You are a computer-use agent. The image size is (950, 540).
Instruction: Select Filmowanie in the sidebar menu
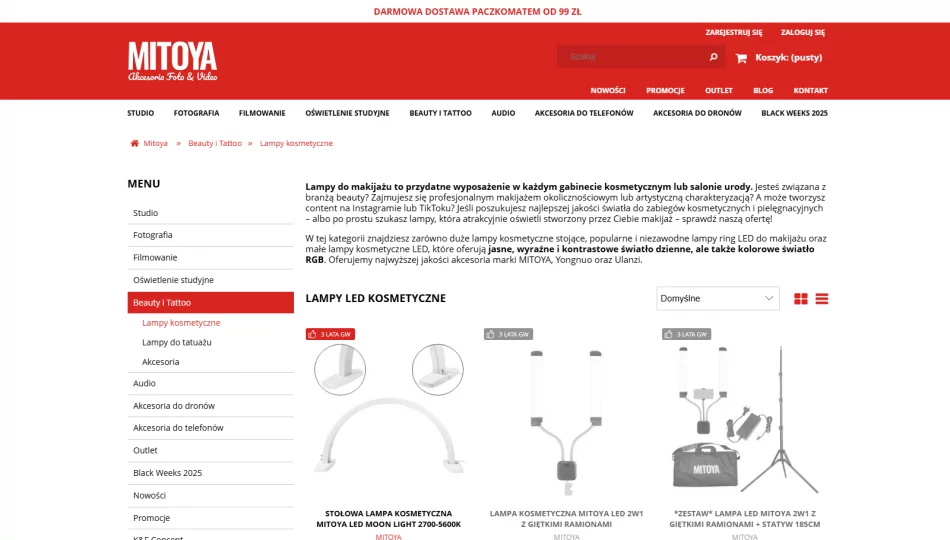pos(210,258)
